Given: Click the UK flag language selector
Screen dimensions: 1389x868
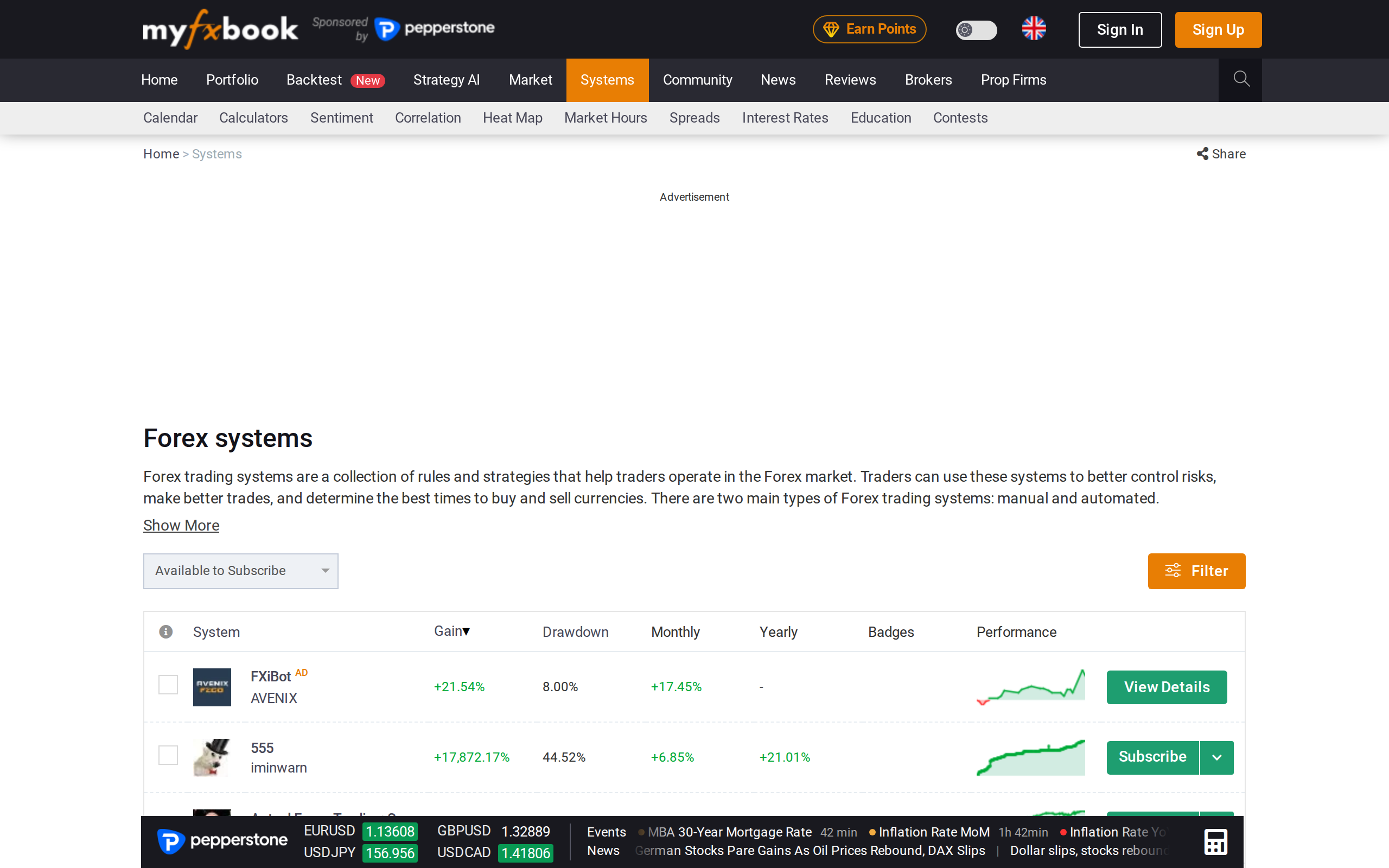Looking at the screenshot, I should point(1034,29).
